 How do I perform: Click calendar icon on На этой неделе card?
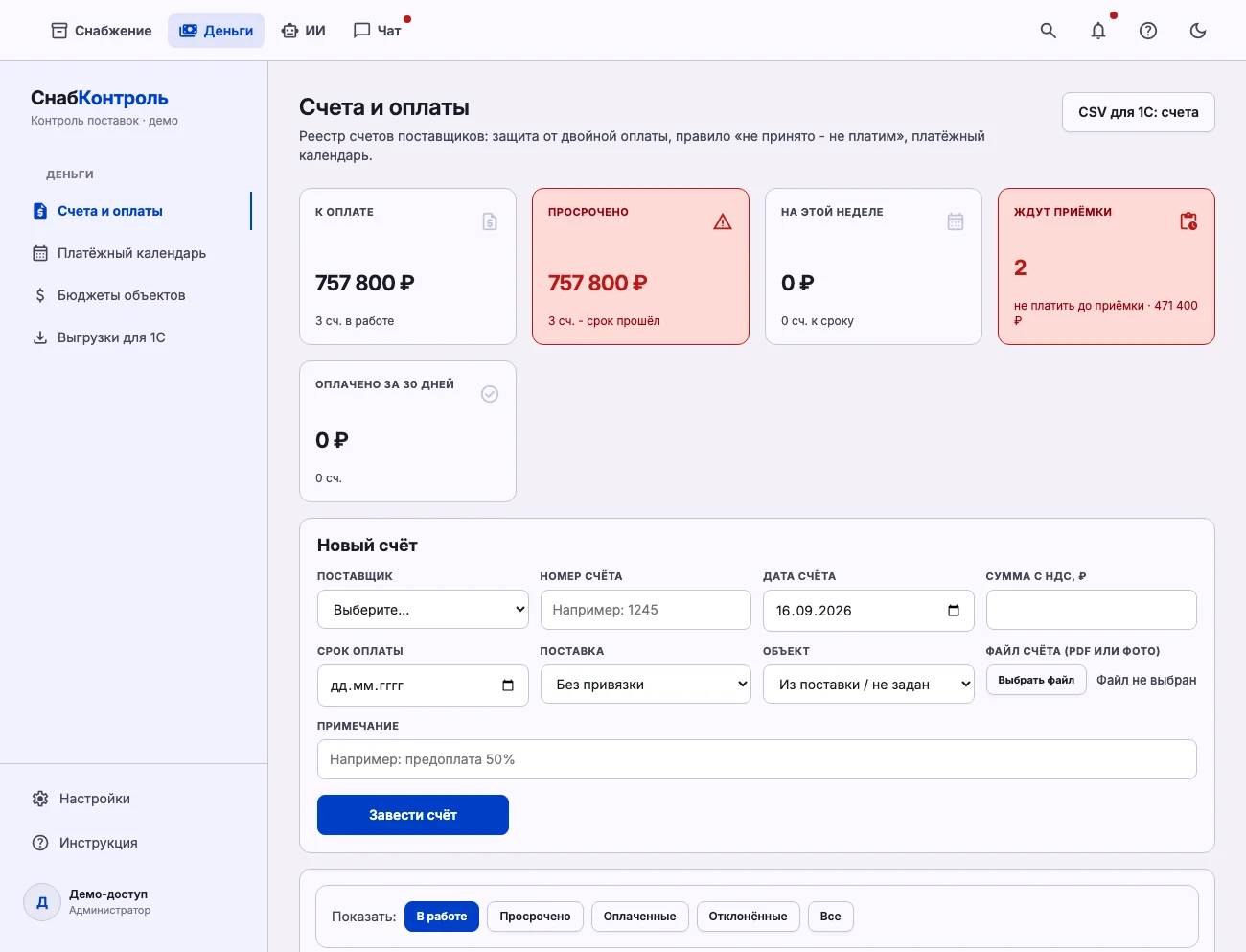(956, 221)
